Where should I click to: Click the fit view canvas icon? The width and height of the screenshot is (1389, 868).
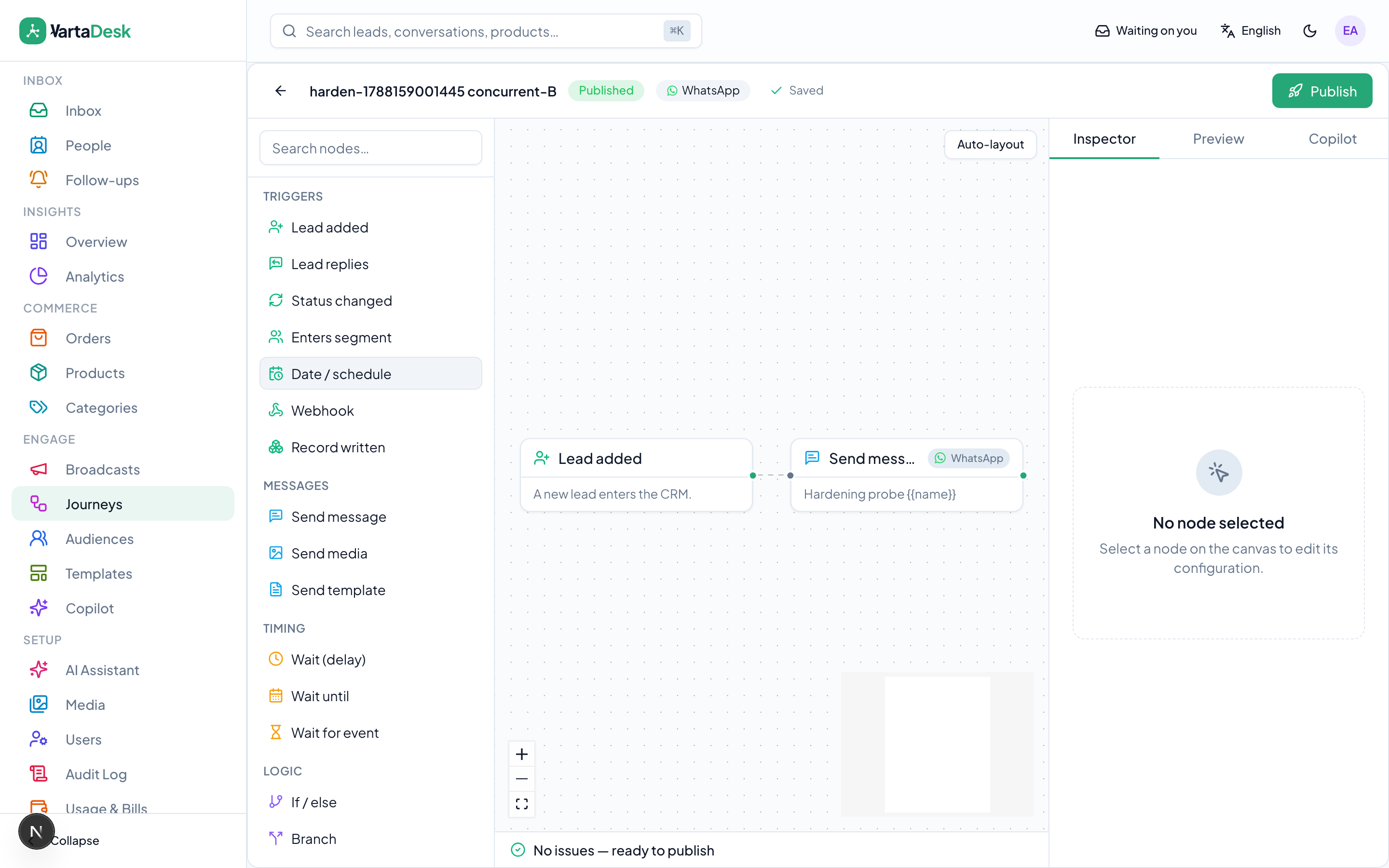coord(521,804)
